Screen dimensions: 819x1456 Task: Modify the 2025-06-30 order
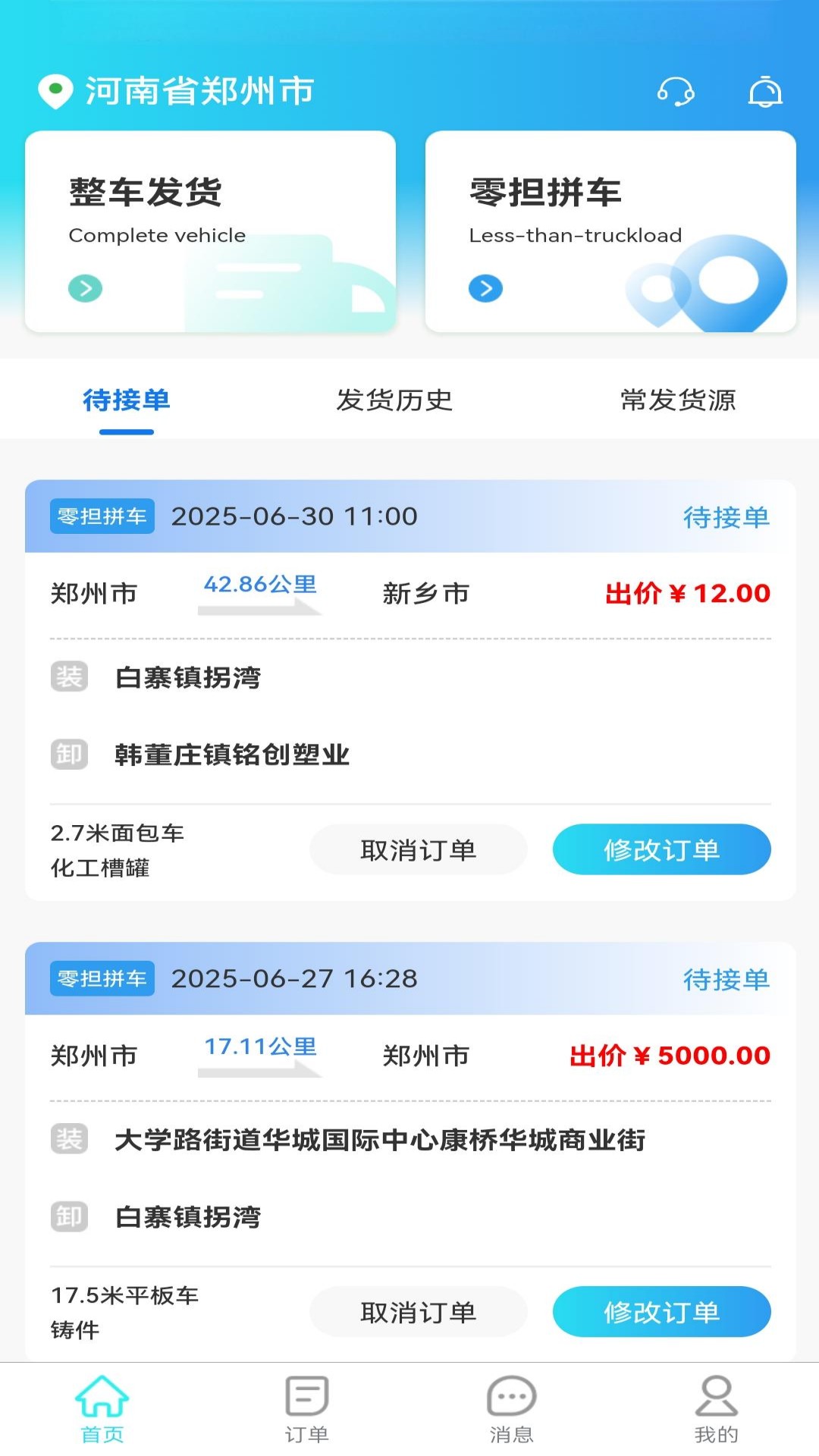coord(661,849)
